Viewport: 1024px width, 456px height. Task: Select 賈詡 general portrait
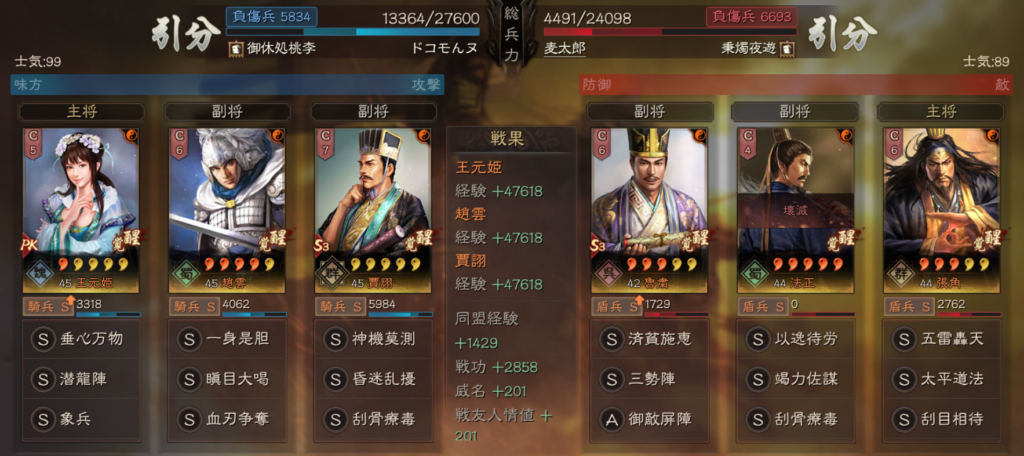pyautogui.click(x=374, y=210)
